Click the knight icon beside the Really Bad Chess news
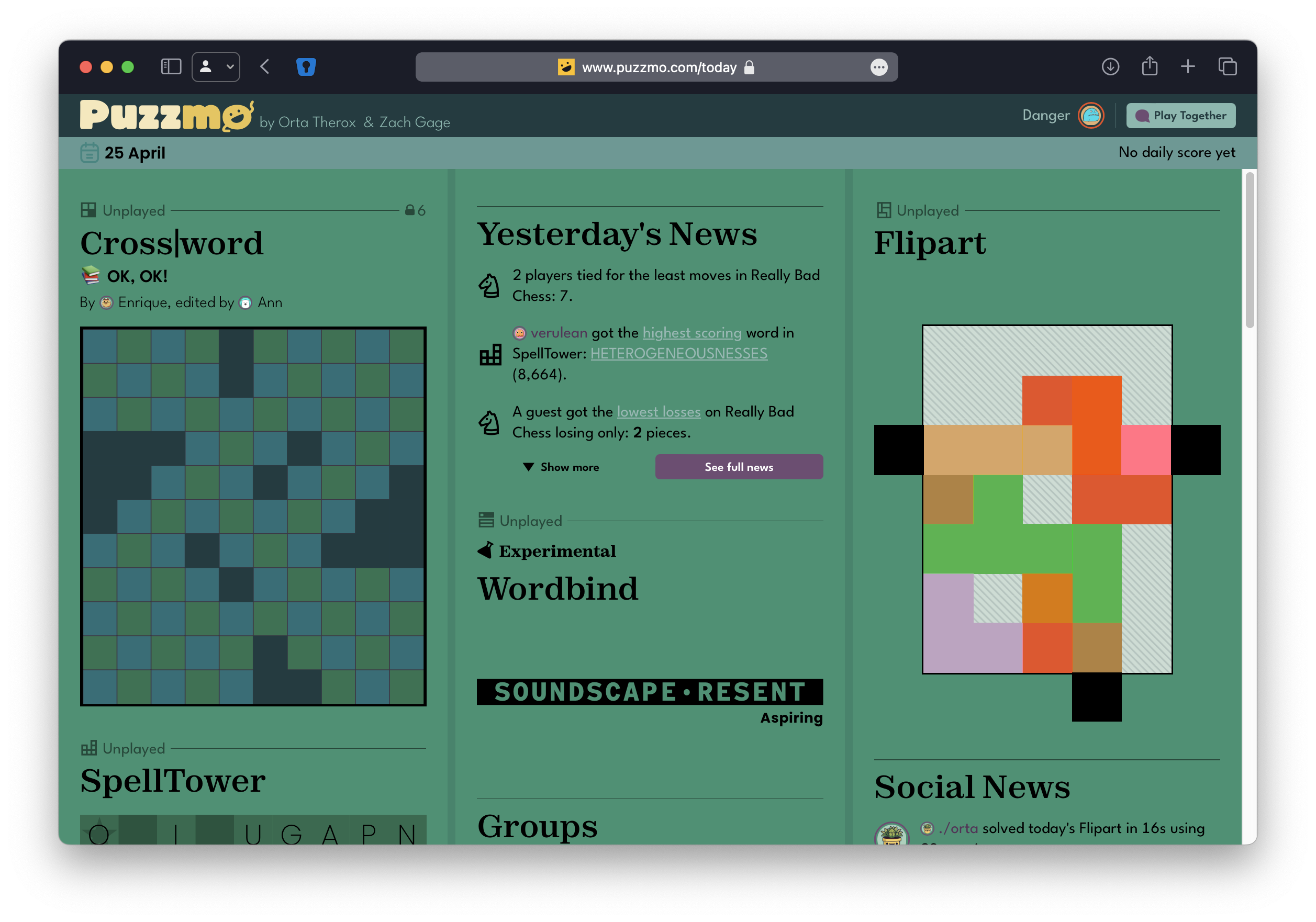The image size is (1316, 922). coord(489,285)
